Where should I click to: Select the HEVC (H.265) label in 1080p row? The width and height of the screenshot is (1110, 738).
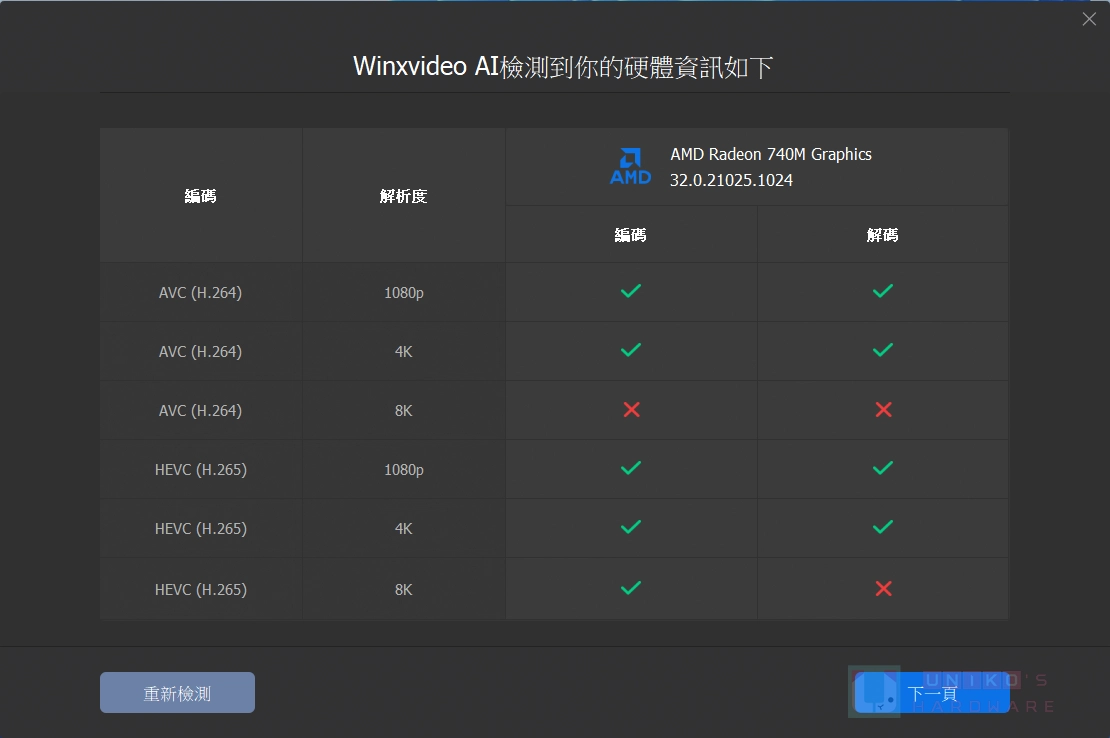(x=201, y=470)
